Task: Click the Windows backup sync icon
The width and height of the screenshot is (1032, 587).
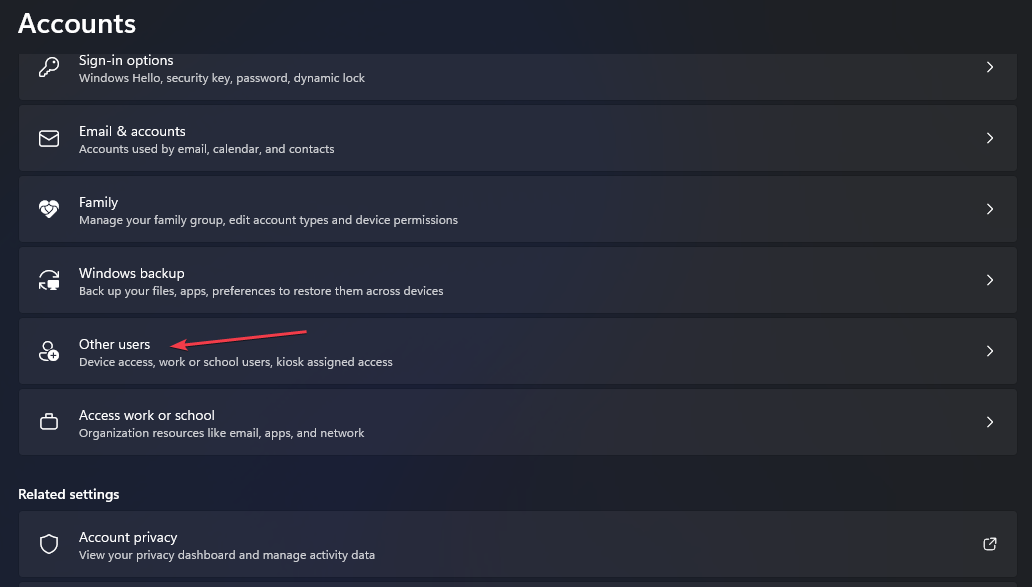Action: tap(49, 280)
